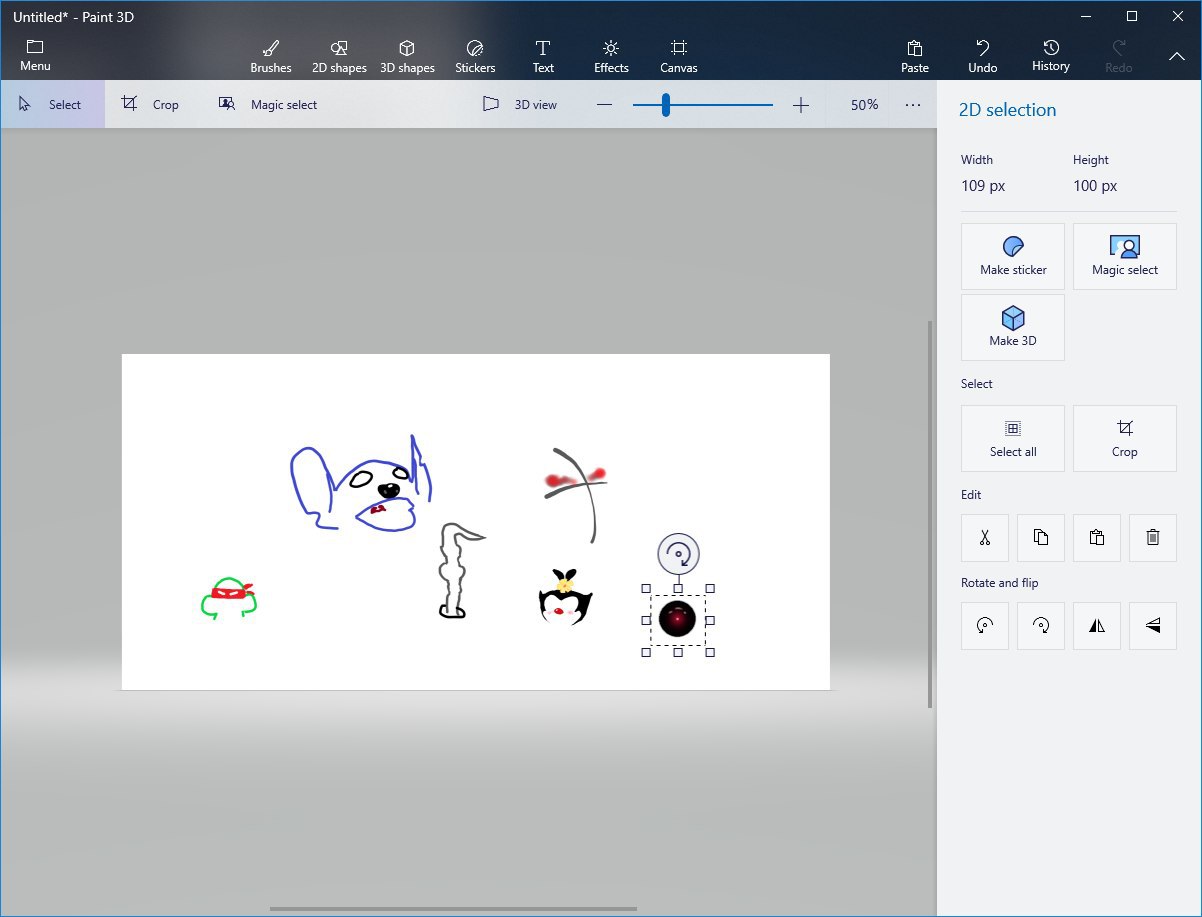Click the zoom out minus button
This screenshot has width=1202, height=917.
604,105
